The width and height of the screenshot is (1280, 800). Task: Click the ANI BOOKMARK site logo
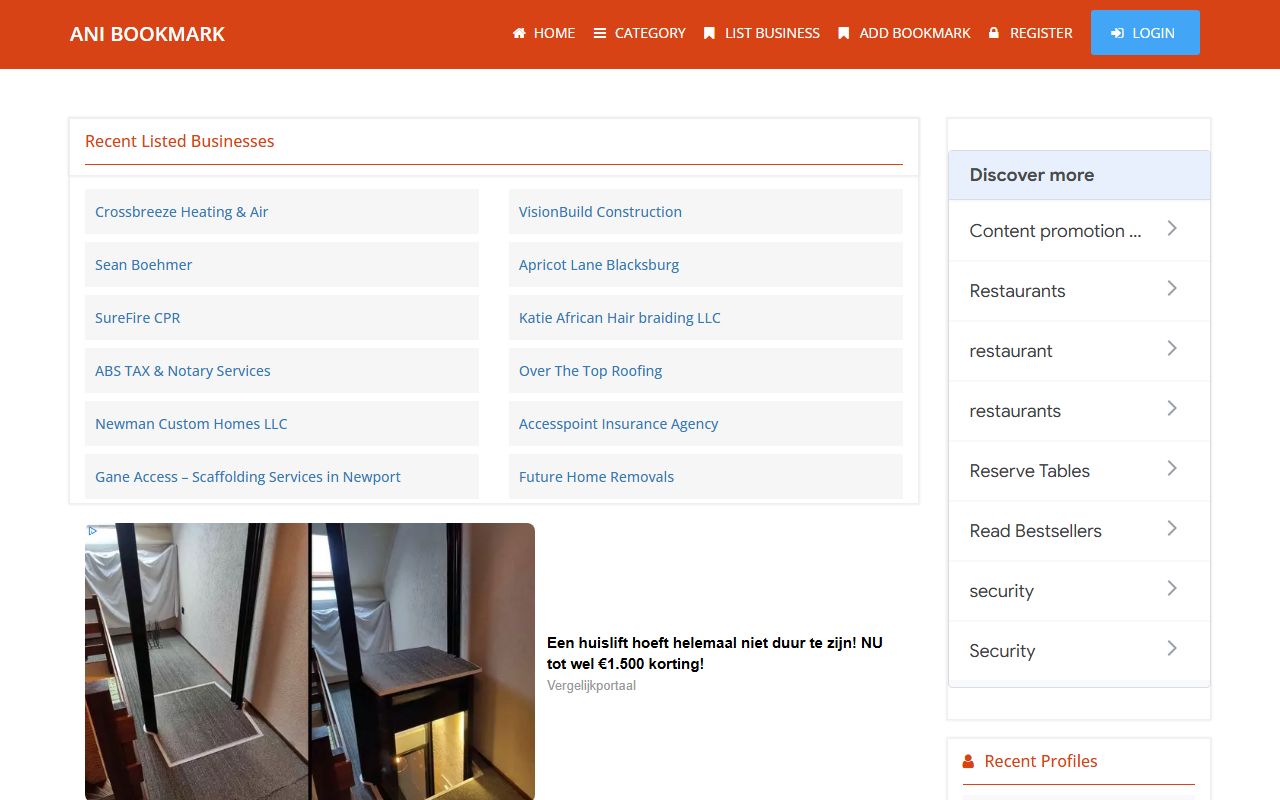tap(147, 34)
